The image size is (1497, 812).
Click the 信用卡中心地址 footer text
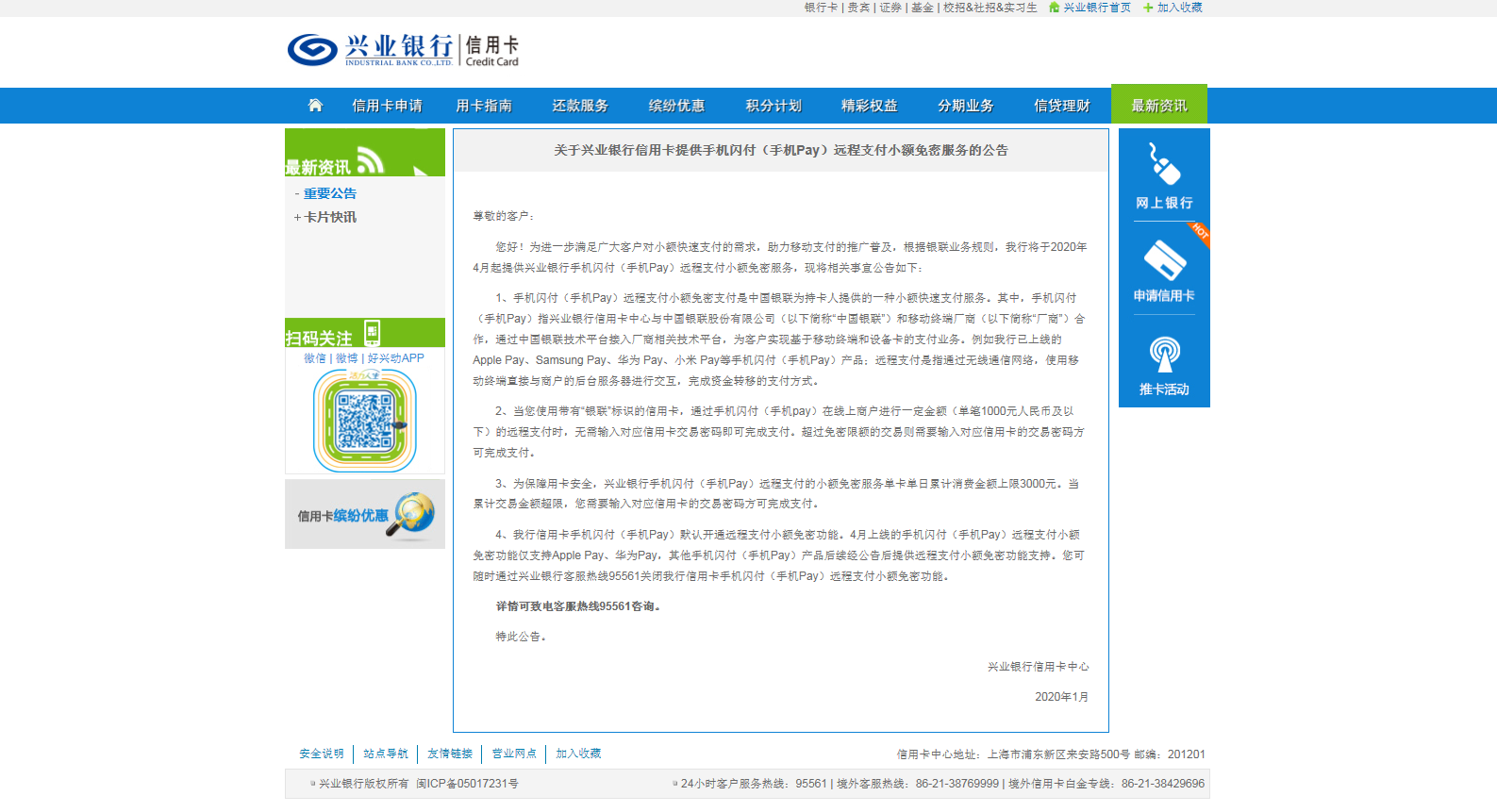[1051, 754]
